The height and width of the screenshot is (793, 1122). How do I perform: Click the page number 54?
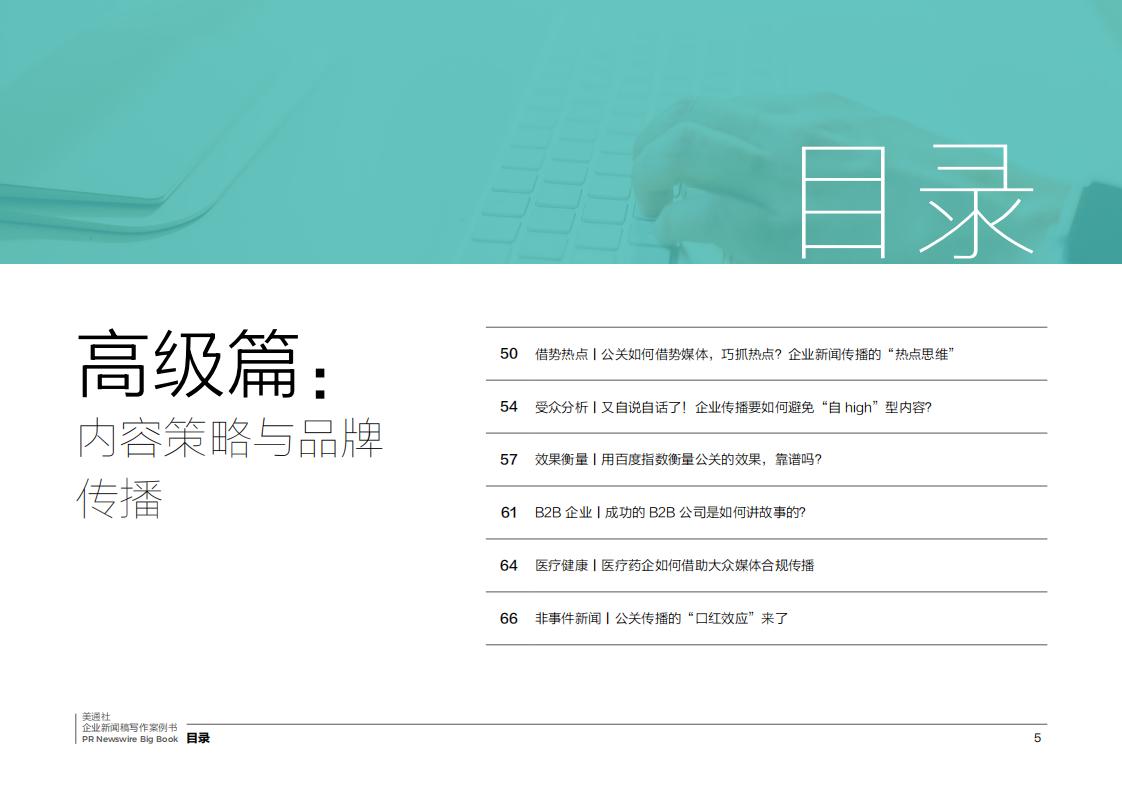point(509,407)
